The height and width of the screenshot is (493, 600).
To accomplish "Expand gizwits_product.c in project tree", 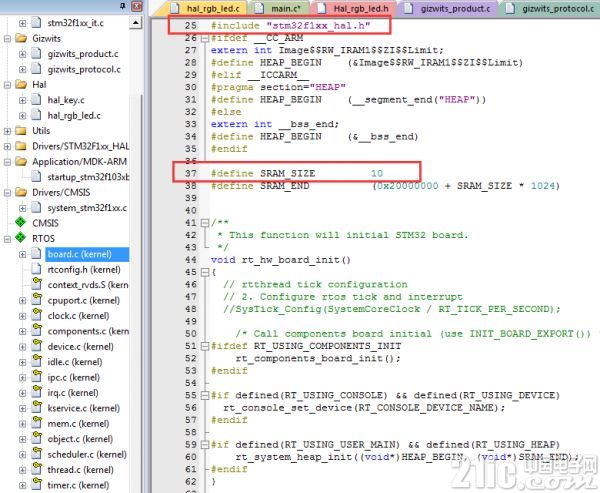I will [x=23, y=54].
